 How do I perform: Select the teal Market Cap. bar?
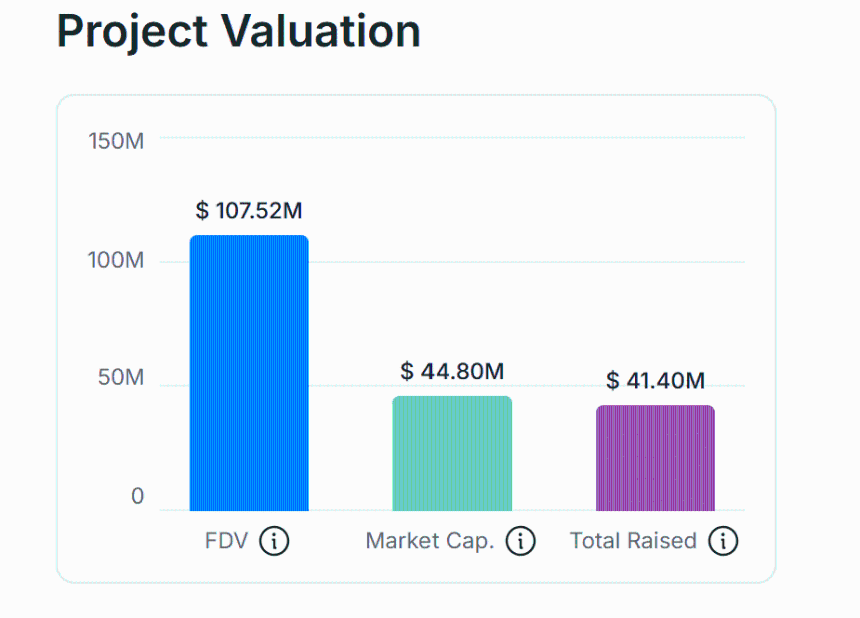(452, 453)
